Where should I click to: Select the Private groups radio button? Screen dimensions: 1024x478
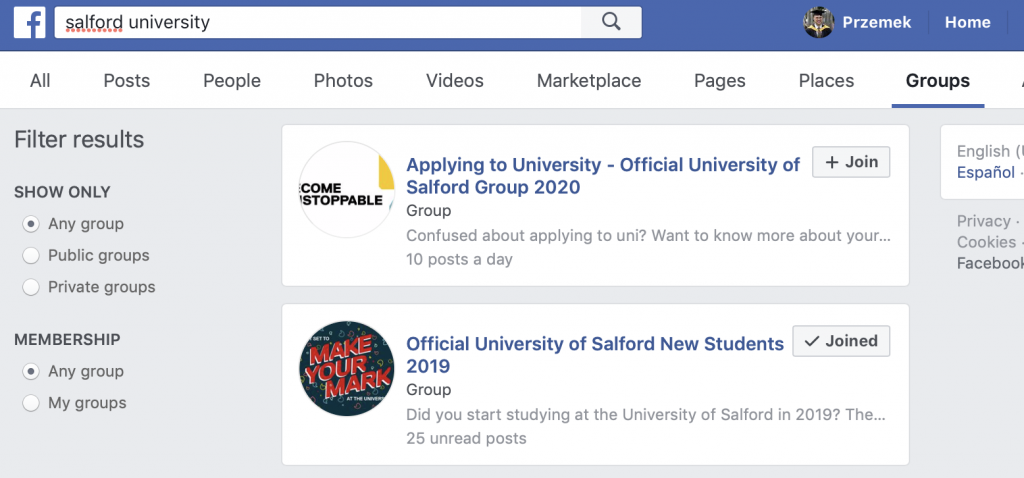click(x=31, y=287)
